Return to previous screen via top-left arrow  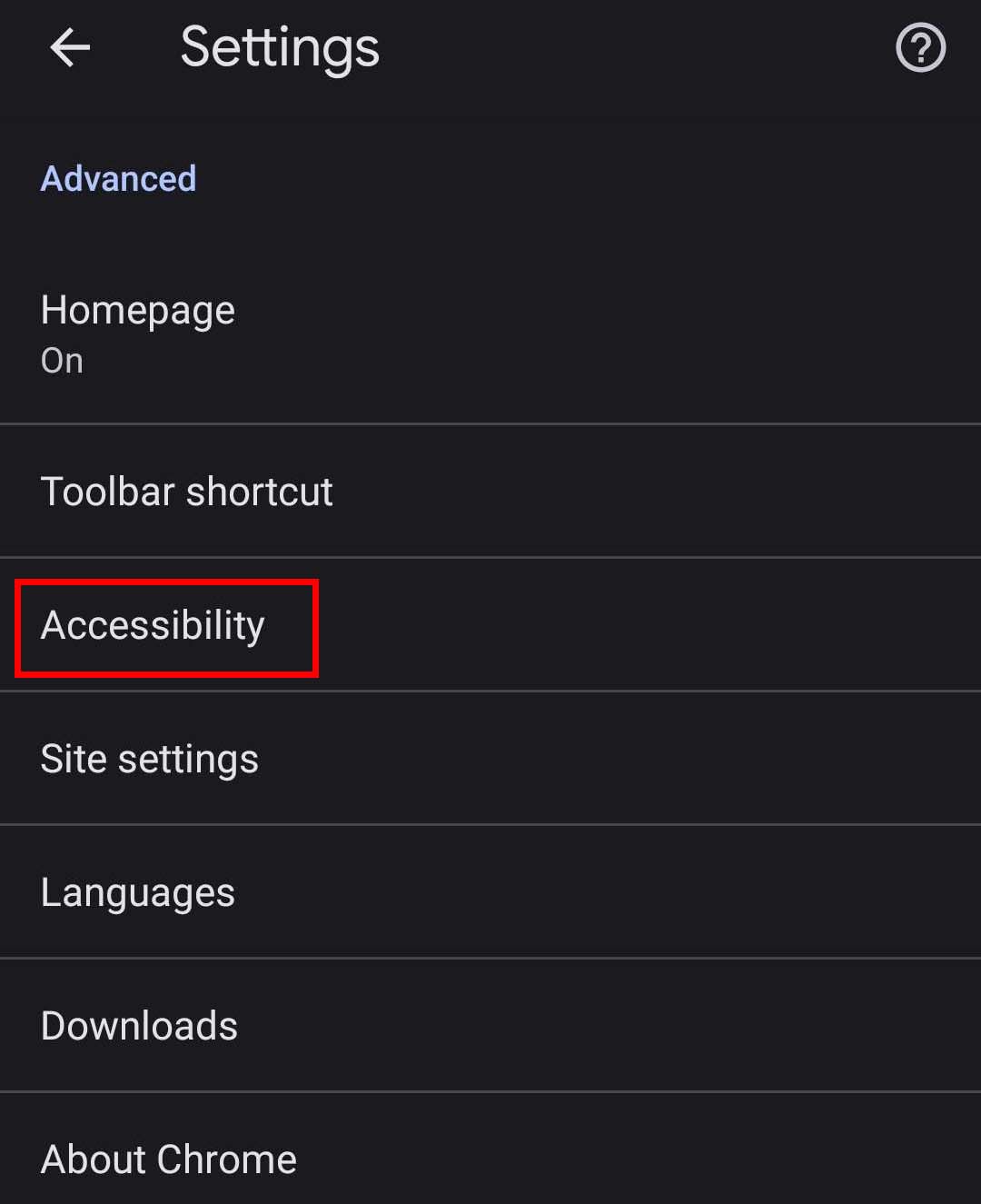coord(70,47)
